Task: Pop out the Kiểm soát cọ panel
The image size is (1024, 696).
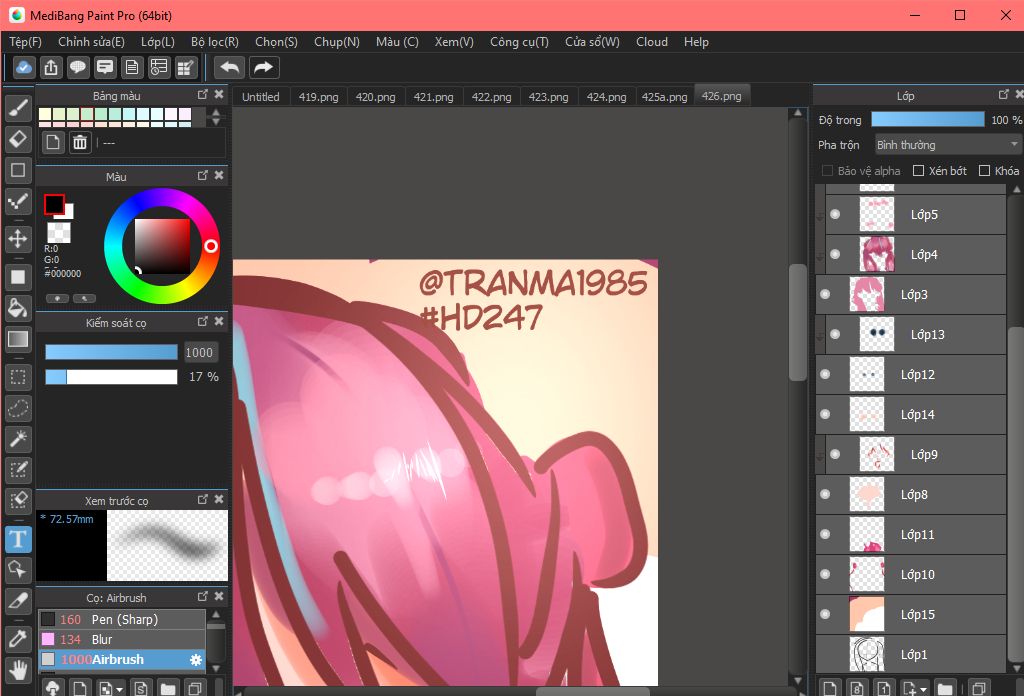Action: point(202,321)
